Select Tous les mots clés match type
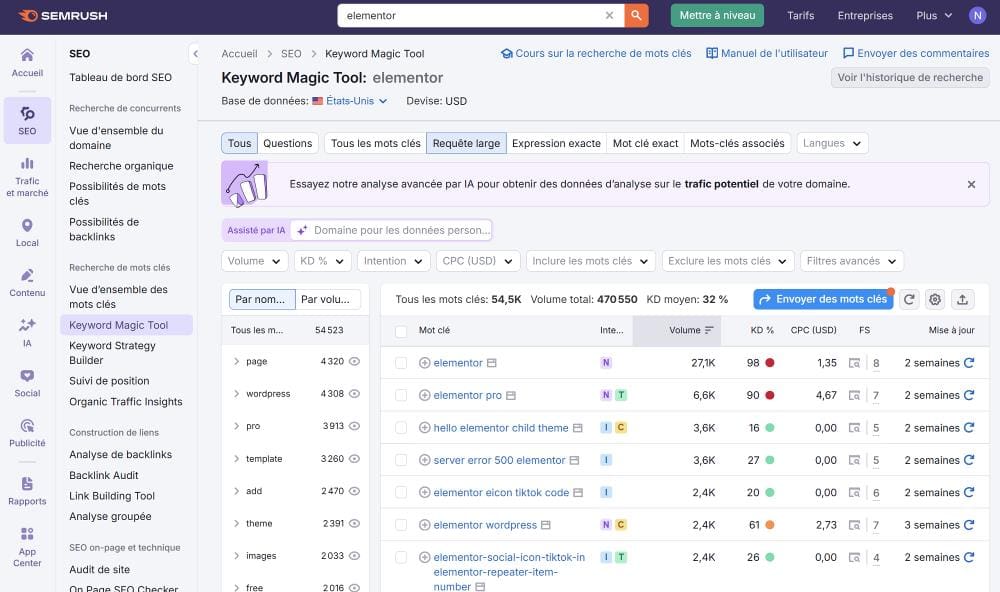 click(376, 144)
